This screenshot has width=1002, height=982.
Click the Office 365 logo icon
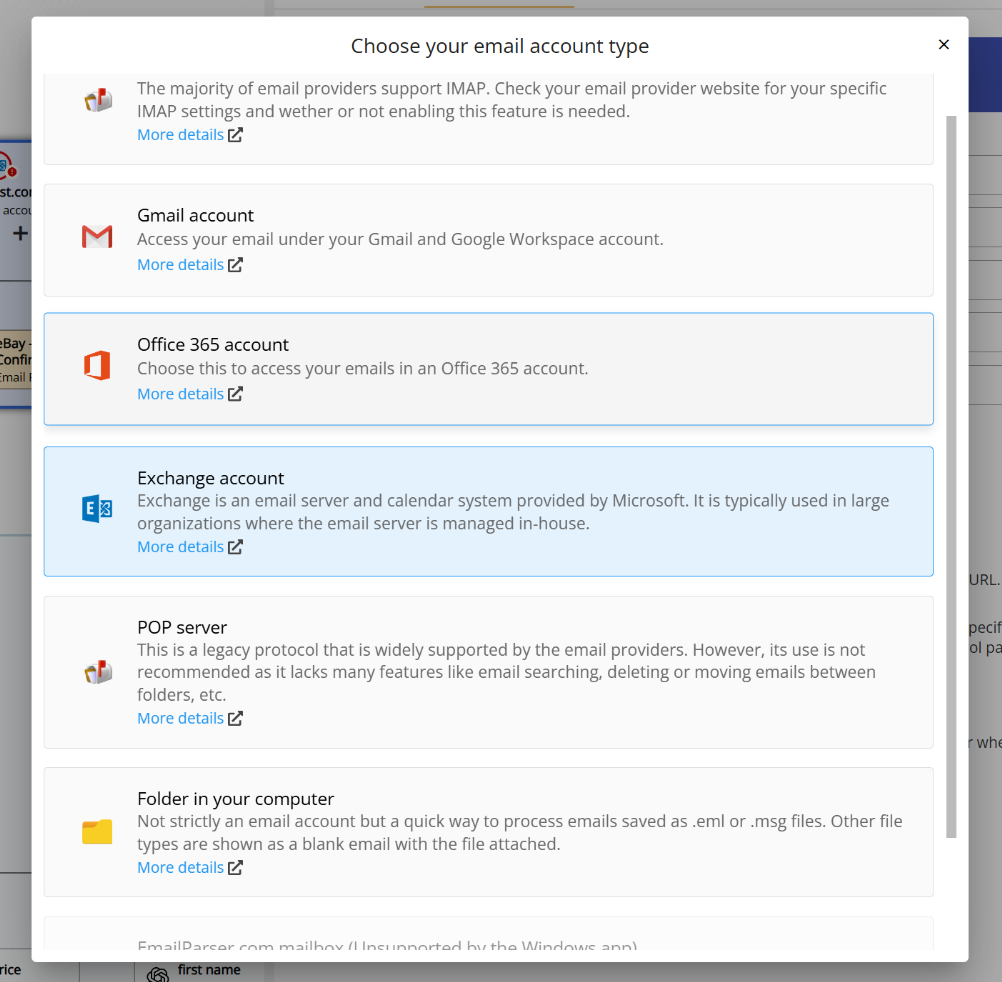pos(97,366)
